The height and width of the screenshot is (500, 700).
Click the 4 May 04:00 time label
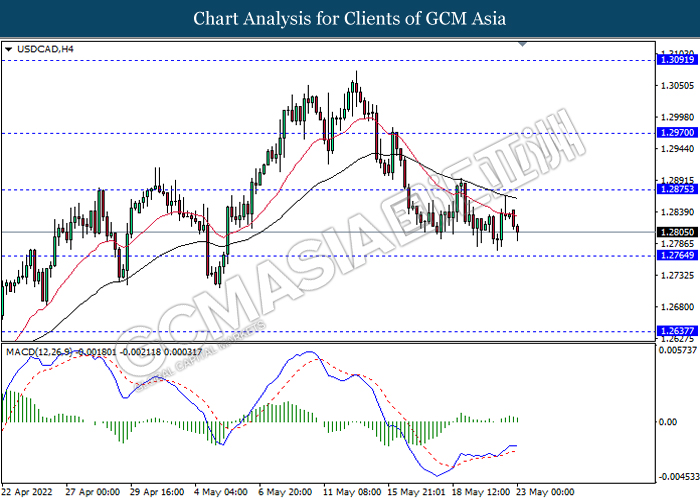(x=221, y=492)
